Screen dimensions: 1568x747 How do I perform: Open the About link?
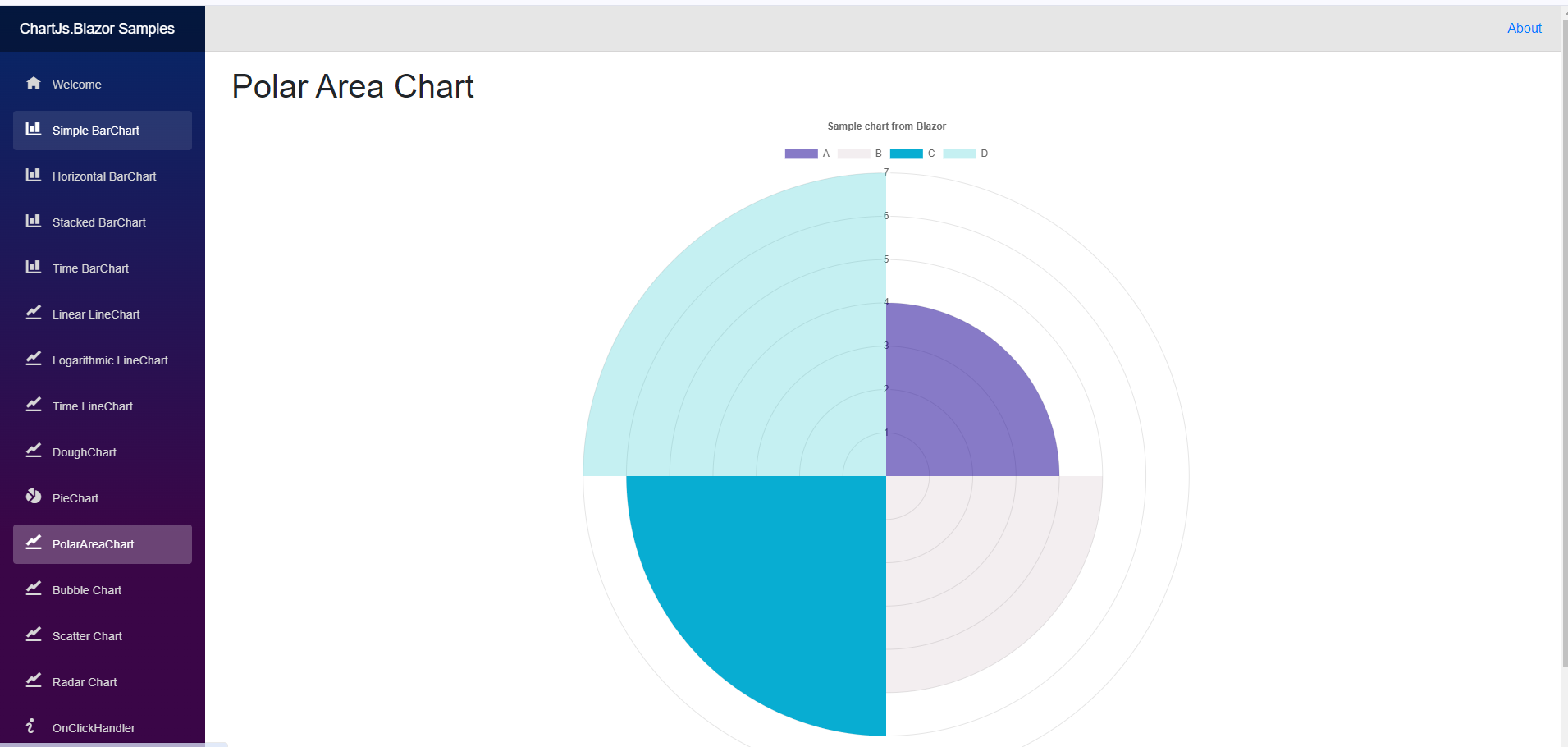coord(1524,29)
